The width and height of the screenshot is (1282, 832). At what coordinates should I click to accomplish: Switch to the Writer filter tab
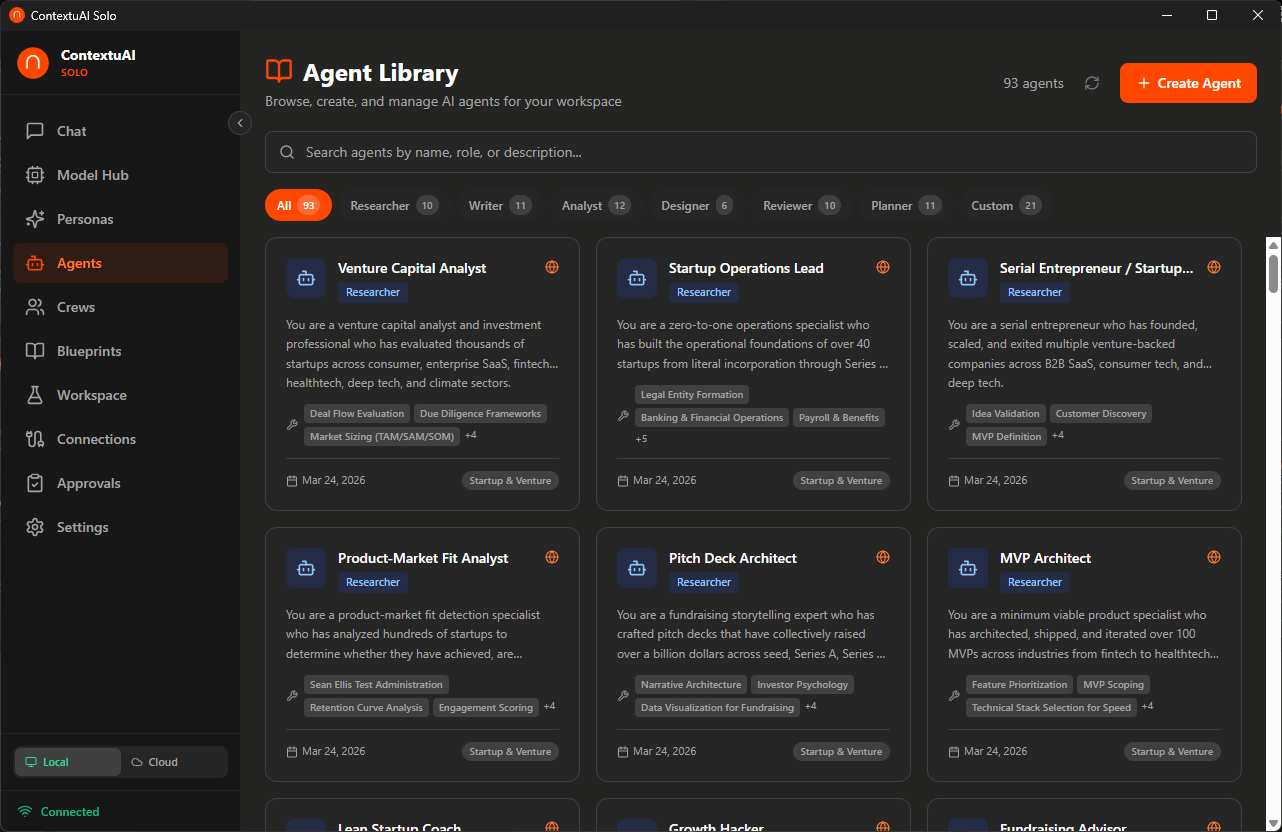tap(498, 205)
